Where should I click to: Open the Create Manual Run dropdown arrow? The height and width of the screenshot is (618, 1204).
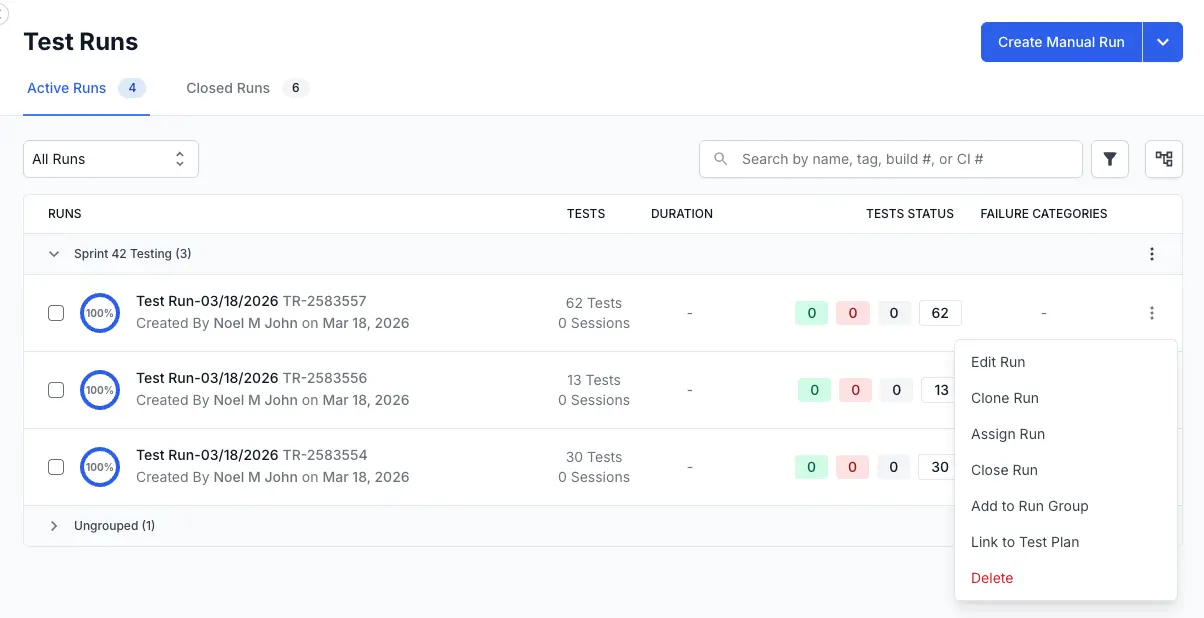[x=1162, y=42]
